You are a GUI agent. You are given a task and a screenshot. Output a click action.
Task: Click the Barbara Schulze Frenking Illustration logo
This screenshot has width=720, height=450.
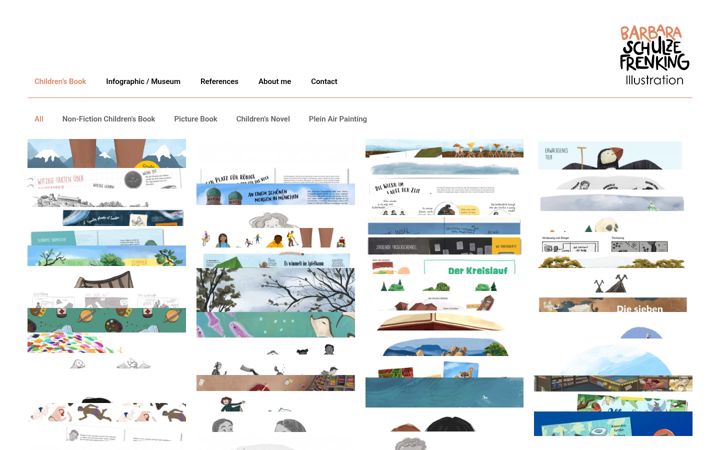654,55
